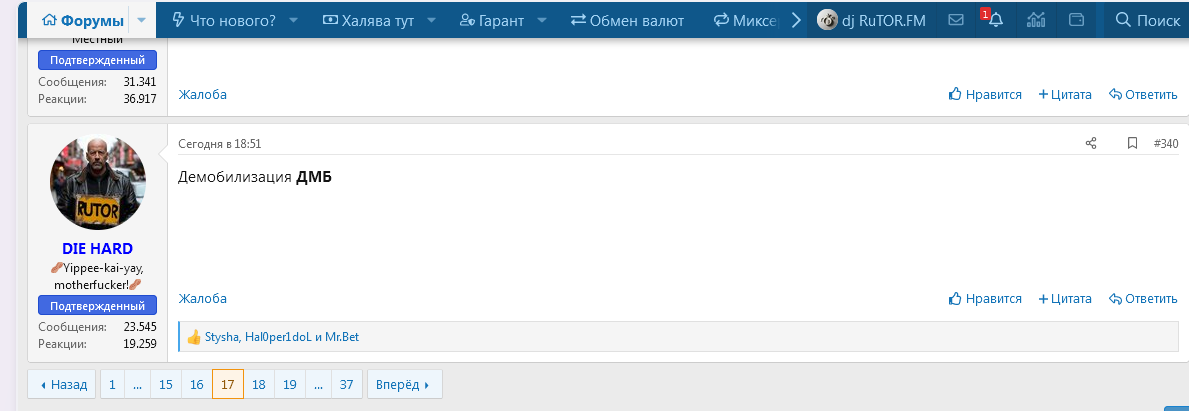The width and height of the screenshot is (1189, 411).
Task: Open the dj RuTOR.FM profile avatar
Action: (x=827, y=20)
